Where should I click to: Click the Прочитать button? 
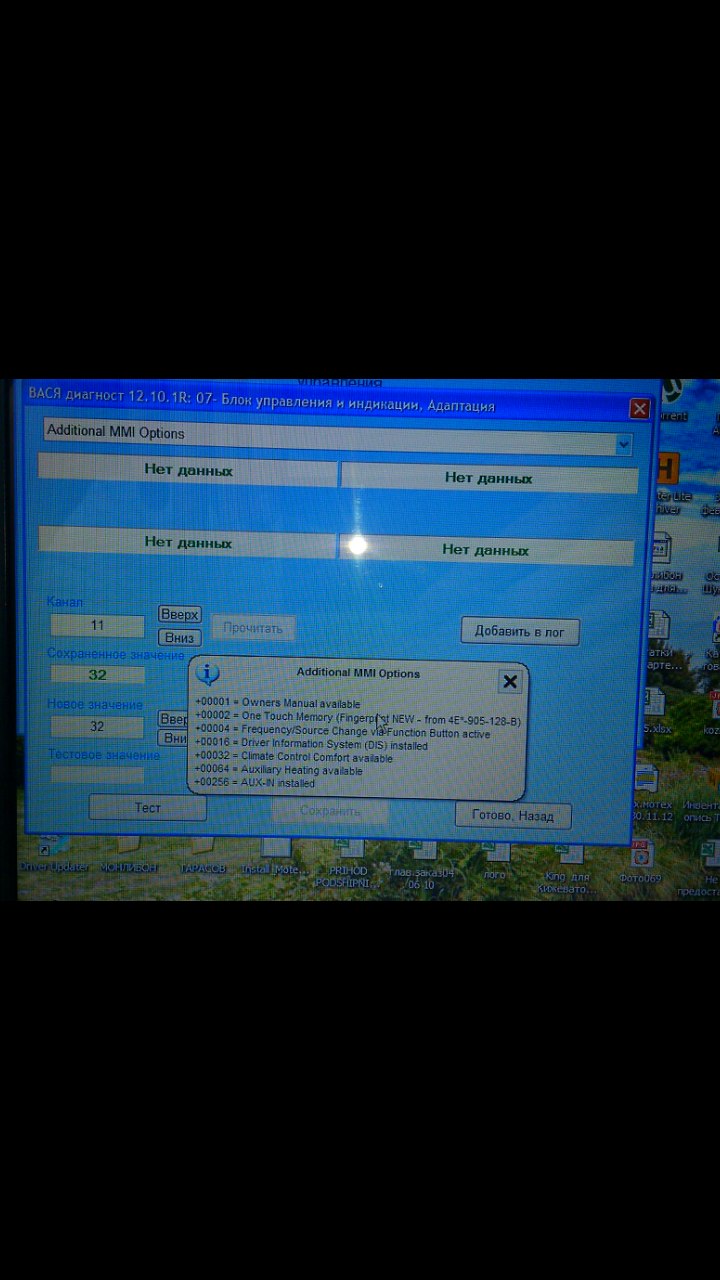tap(252, 628)
